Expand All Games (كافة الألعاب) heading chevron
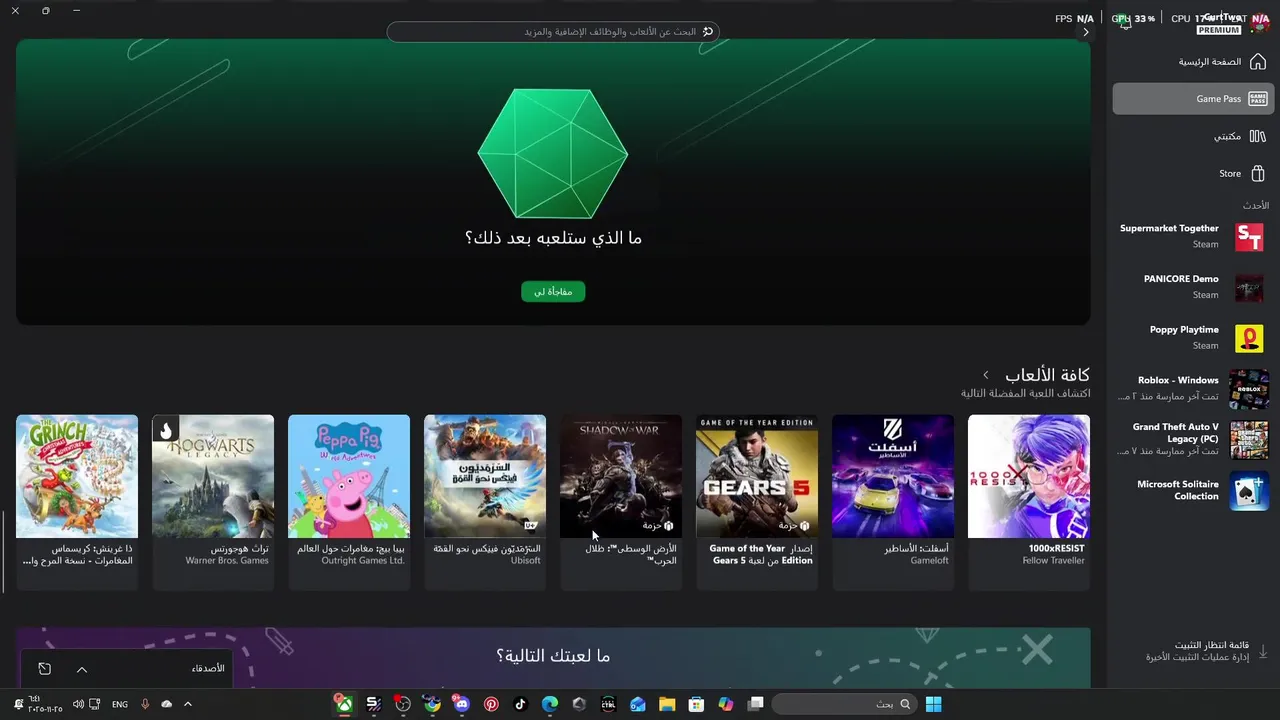1280x720 pixels. point(986,375)
